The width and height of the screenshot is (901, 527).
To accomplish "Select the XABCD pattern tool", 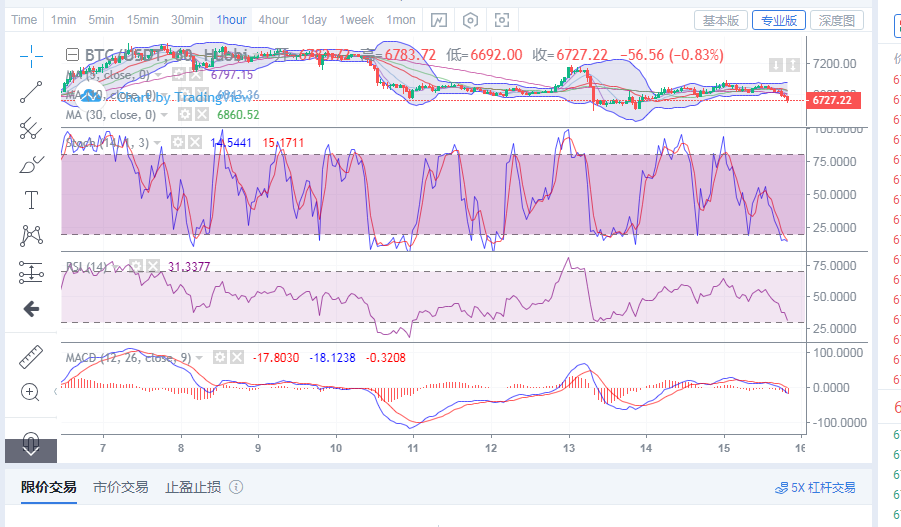I will point(31,236).
